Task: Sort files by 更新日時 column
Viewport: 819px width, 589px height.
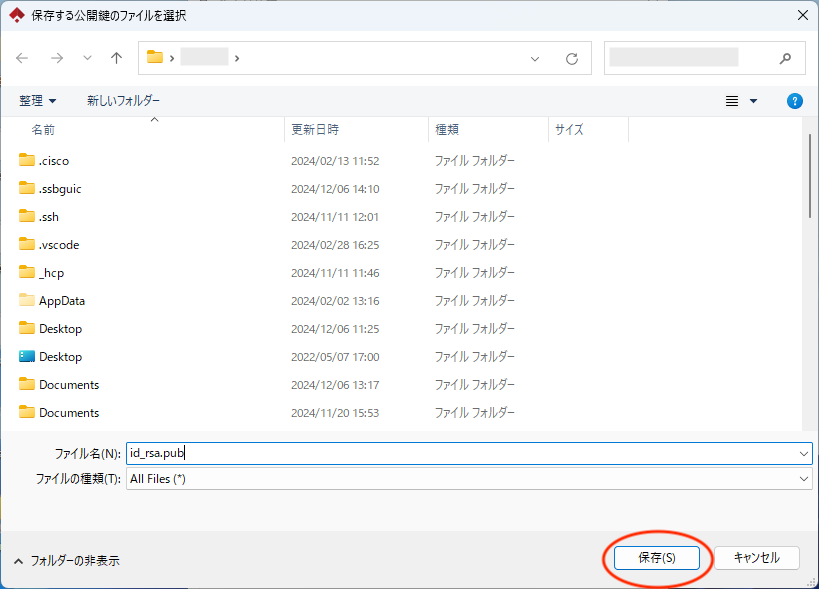Action: pyautogui.click(x=315, y=130)
